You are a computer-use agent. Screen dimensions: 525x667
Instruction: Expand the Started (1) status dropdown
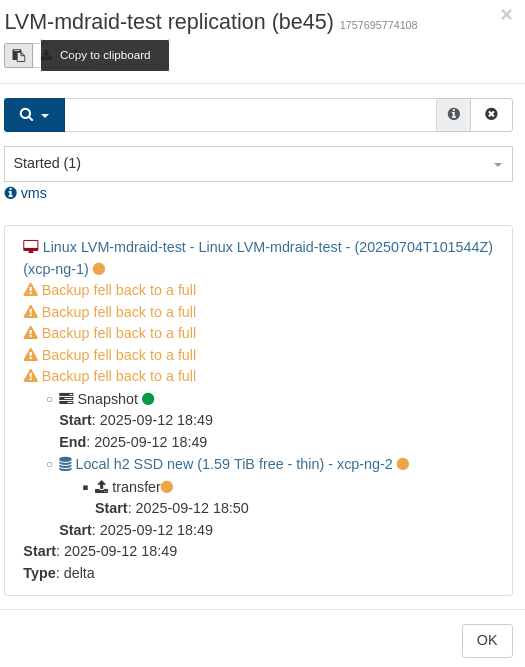[x=258, y=164]
